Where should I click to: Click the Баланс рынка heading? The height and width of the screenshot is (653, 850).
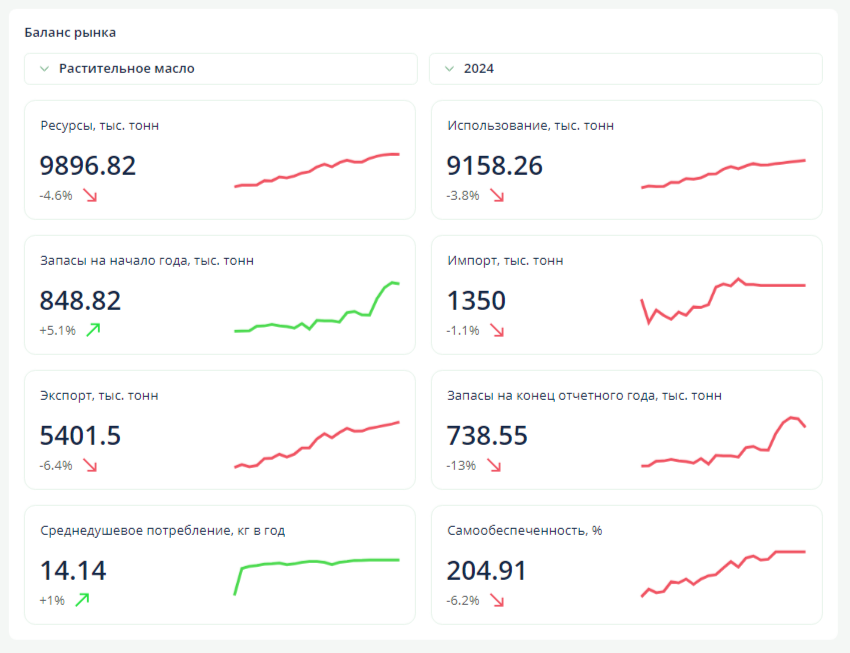point(70,33)
